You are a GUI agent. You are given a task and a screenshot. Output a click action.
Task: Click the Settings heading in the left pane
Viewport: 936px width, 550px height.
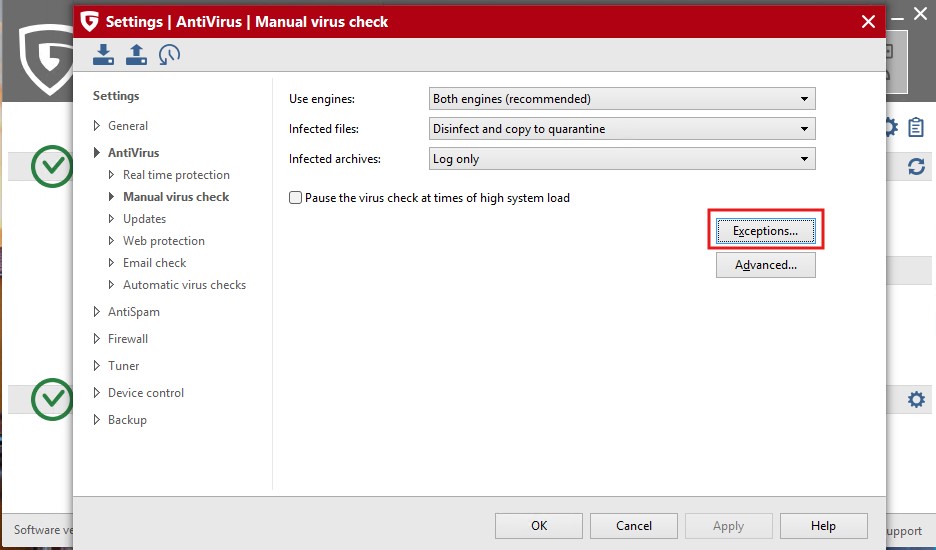pos(116,96)
